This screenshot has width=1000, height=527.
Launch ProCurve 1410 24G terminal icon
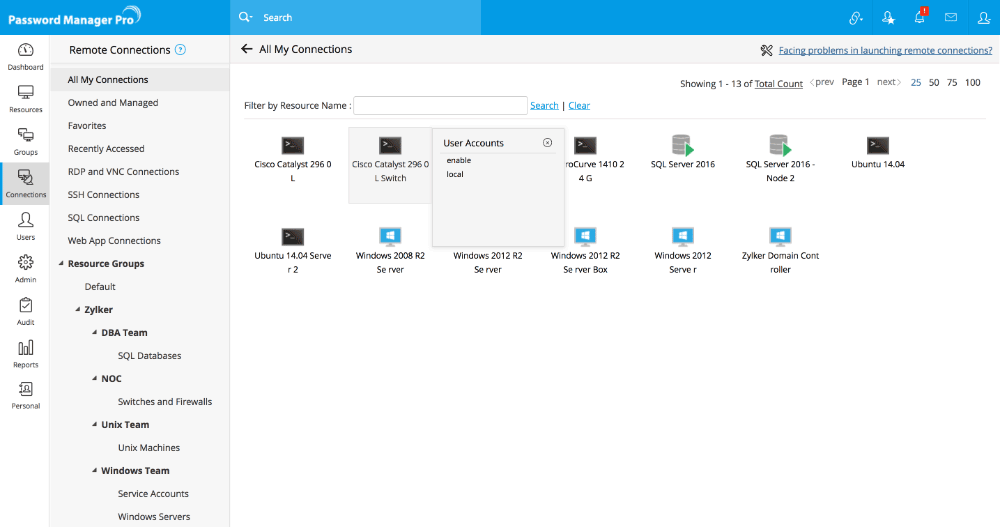click(x=585, y=145)
